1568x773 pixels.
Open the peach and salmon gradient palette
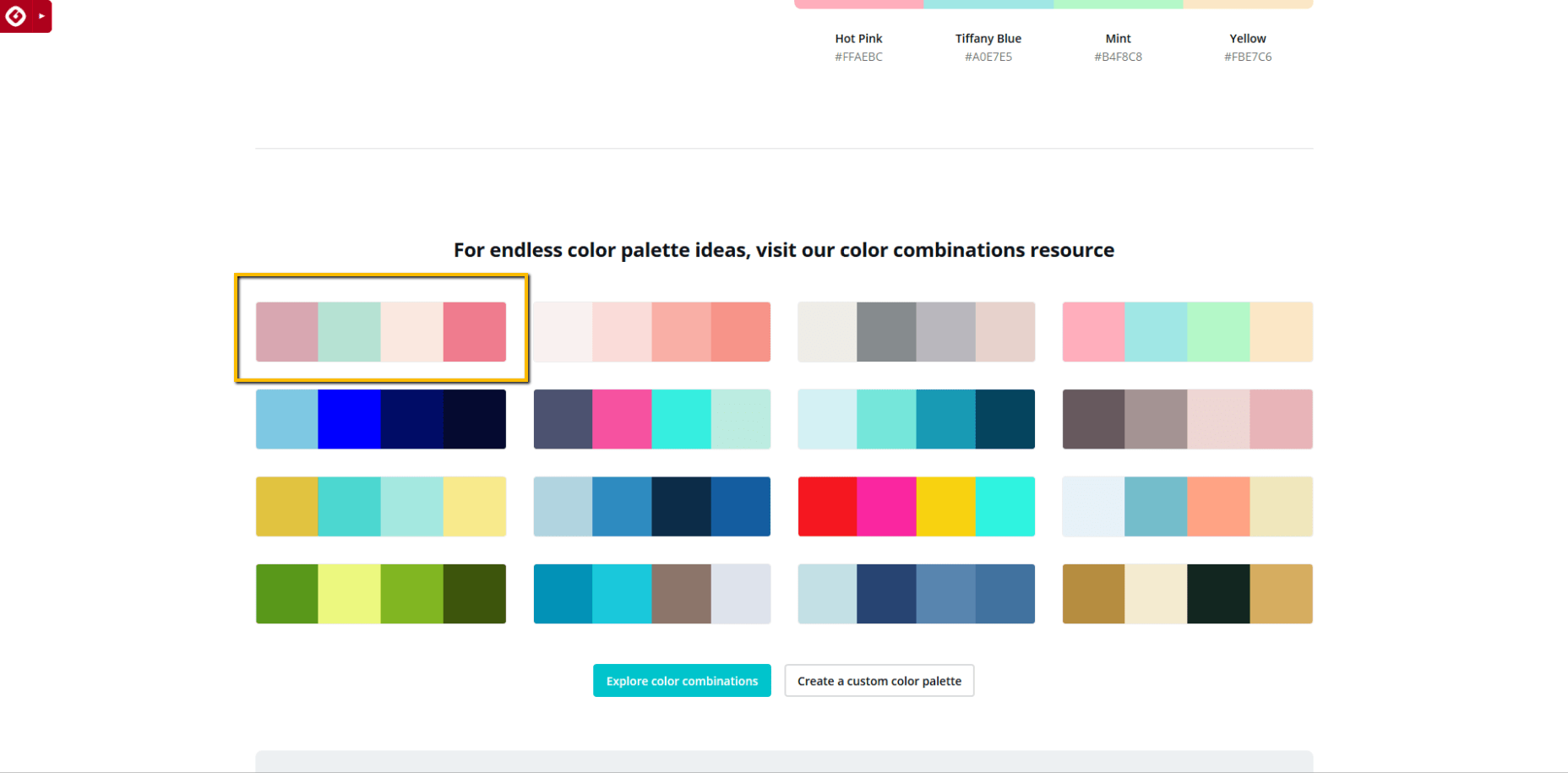[652, 332]
